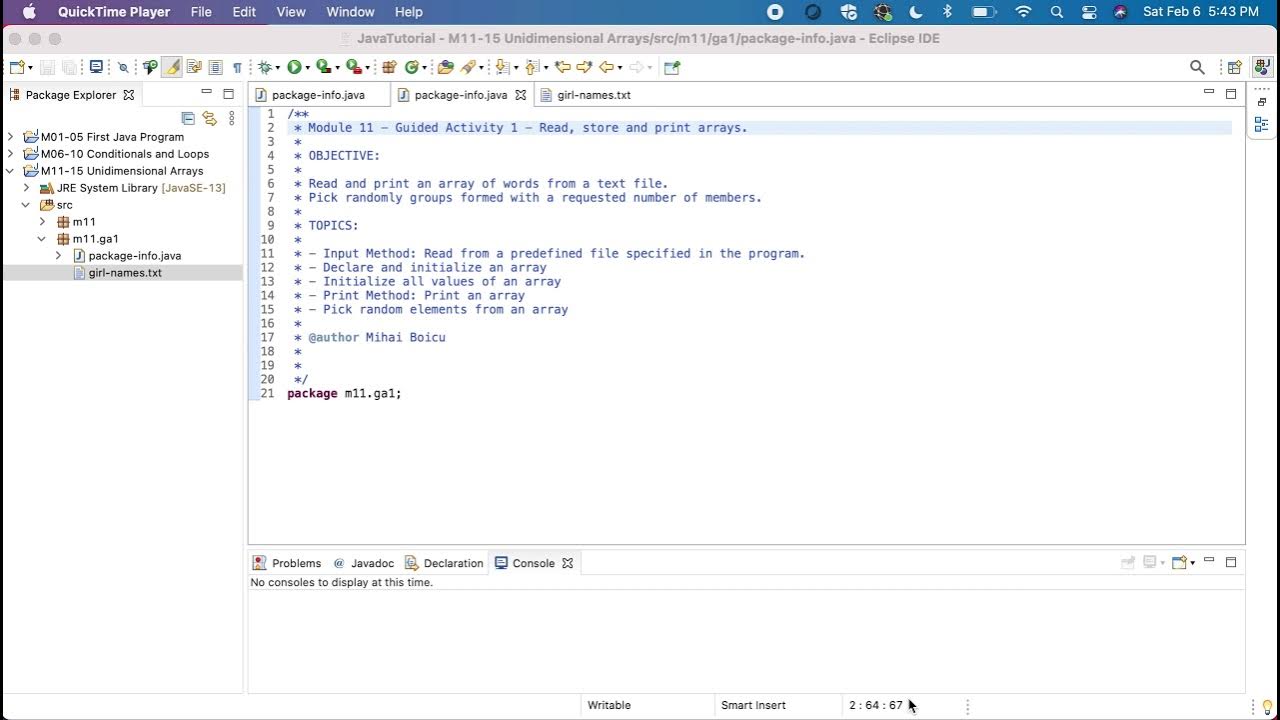The image size is (1280, 720).
Task: Click the Open Perspective icon
Action: point(1235,67)
